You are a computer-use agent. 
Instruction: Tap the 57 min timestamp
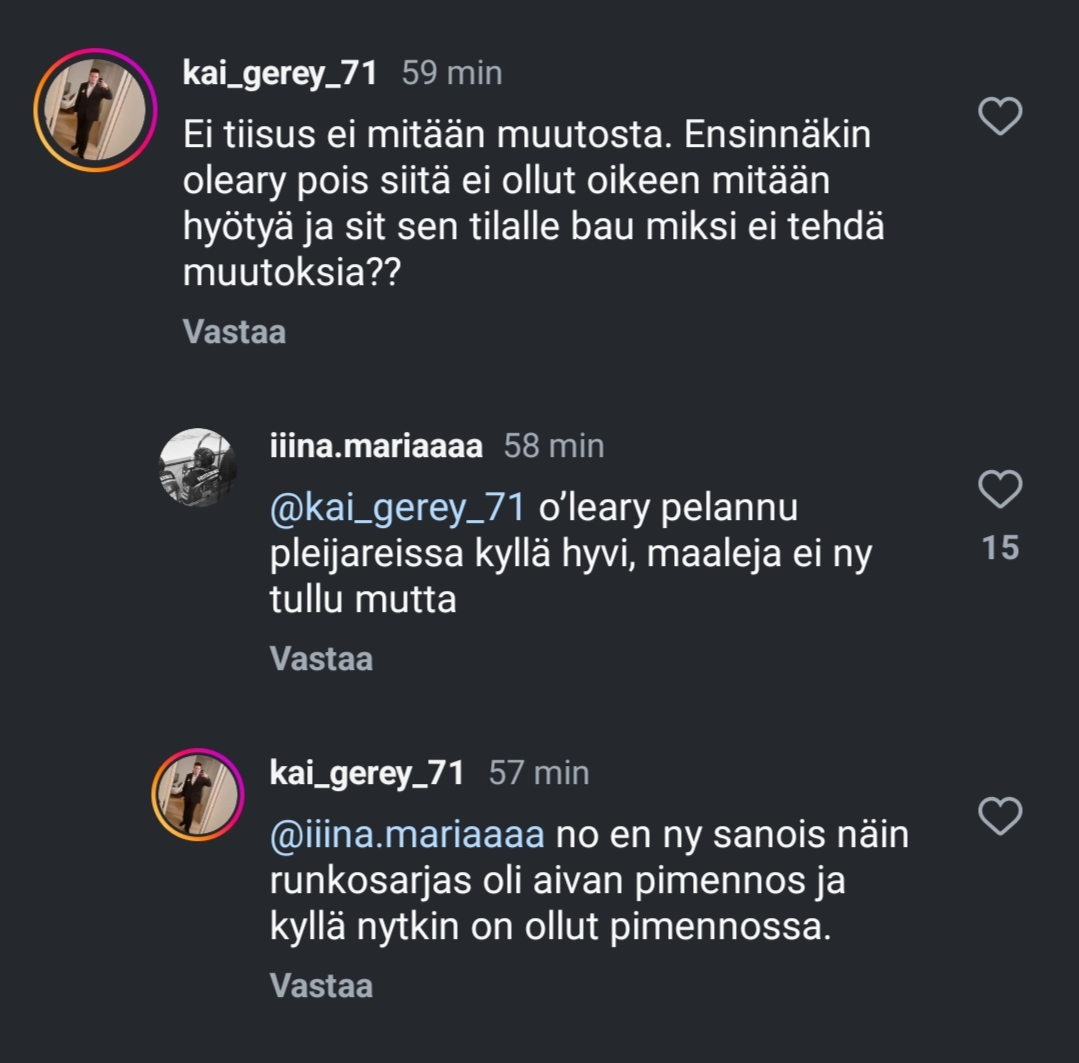(x=539, y=773)
